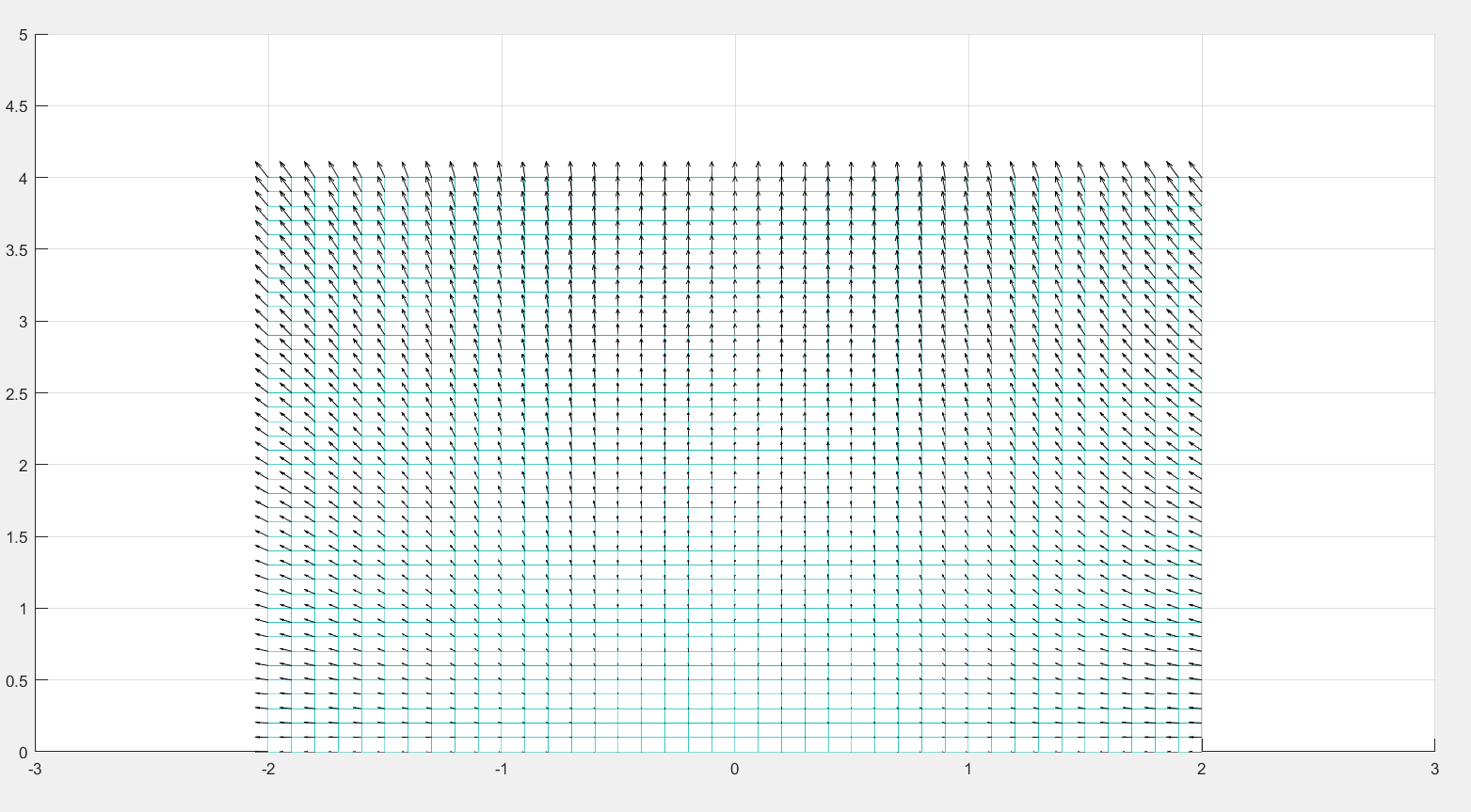This screenshot has width=1471, height=812.
Task: Select the top-left corner arrow of the vector field
Action: [x=262, y=169]
